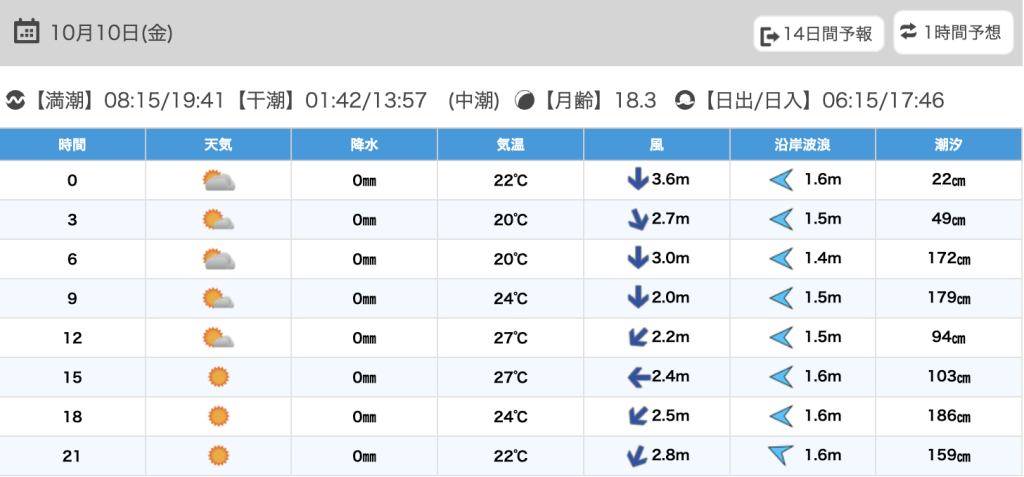Select the 時間 column header
This screenshot has height=477, width=1024.
pyautogui.click(x=72, y=145)
